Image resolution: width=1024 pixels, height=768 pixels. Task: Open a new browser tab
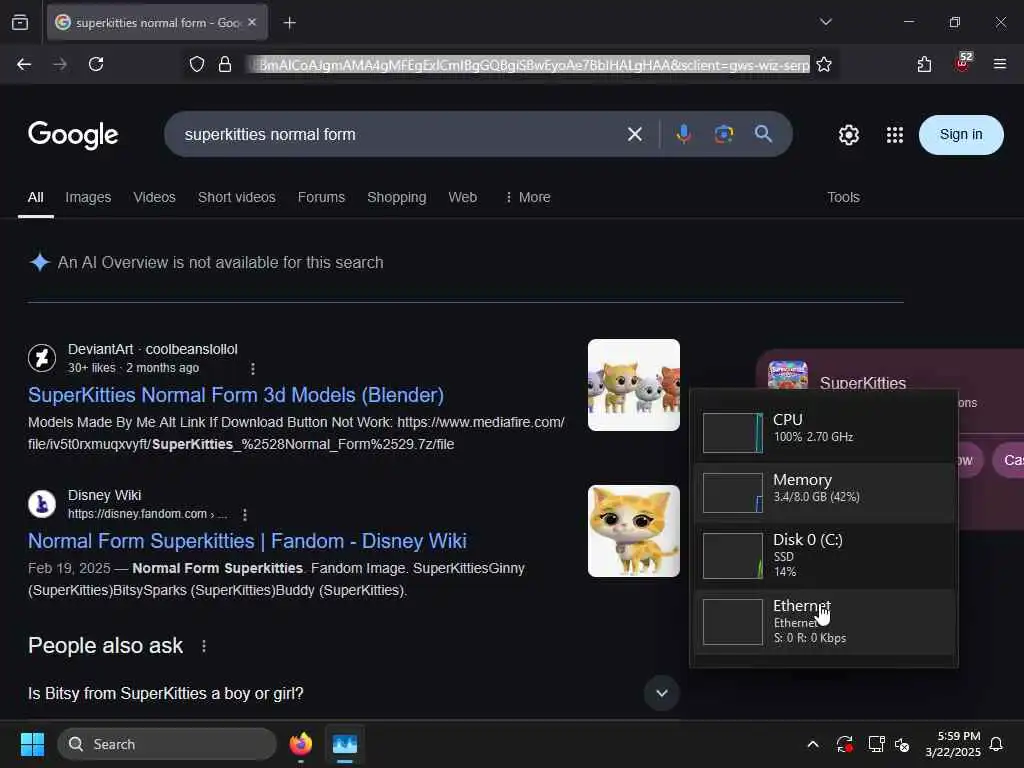(289, 23)
